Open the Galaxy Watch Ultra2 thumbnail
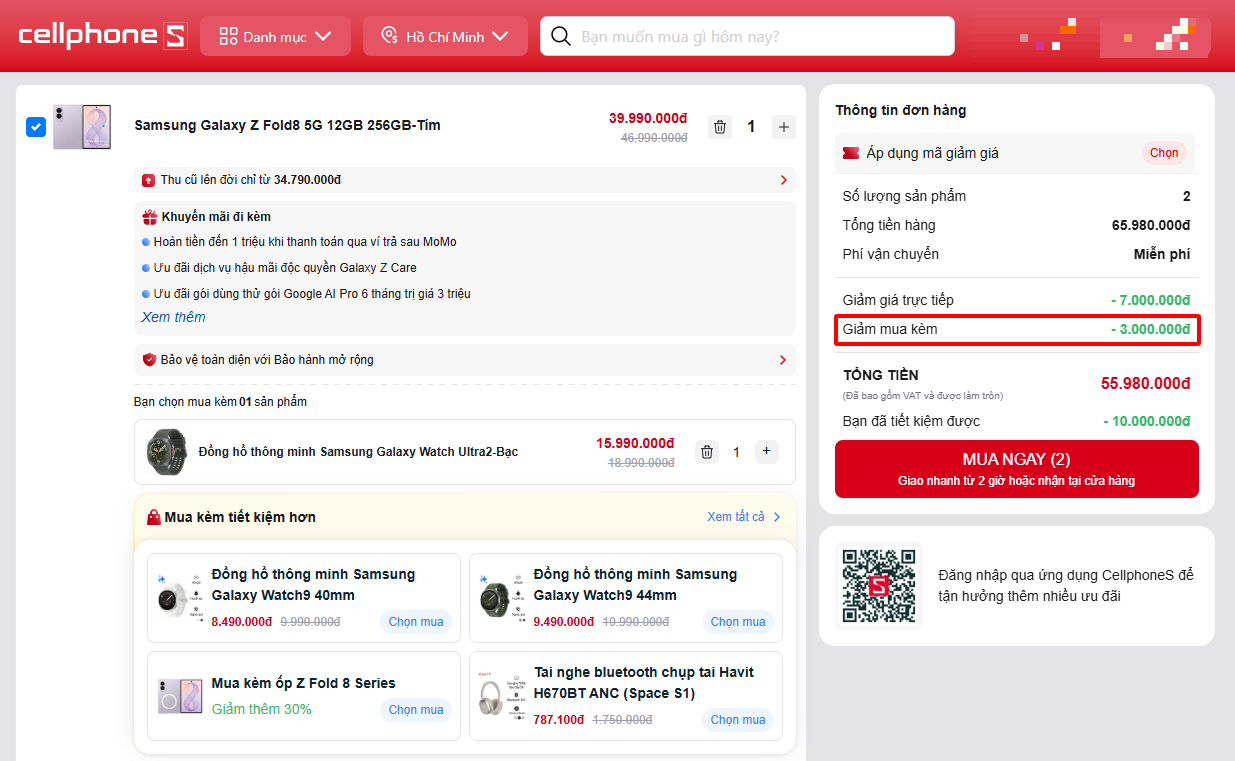 [x=167, y=452]
